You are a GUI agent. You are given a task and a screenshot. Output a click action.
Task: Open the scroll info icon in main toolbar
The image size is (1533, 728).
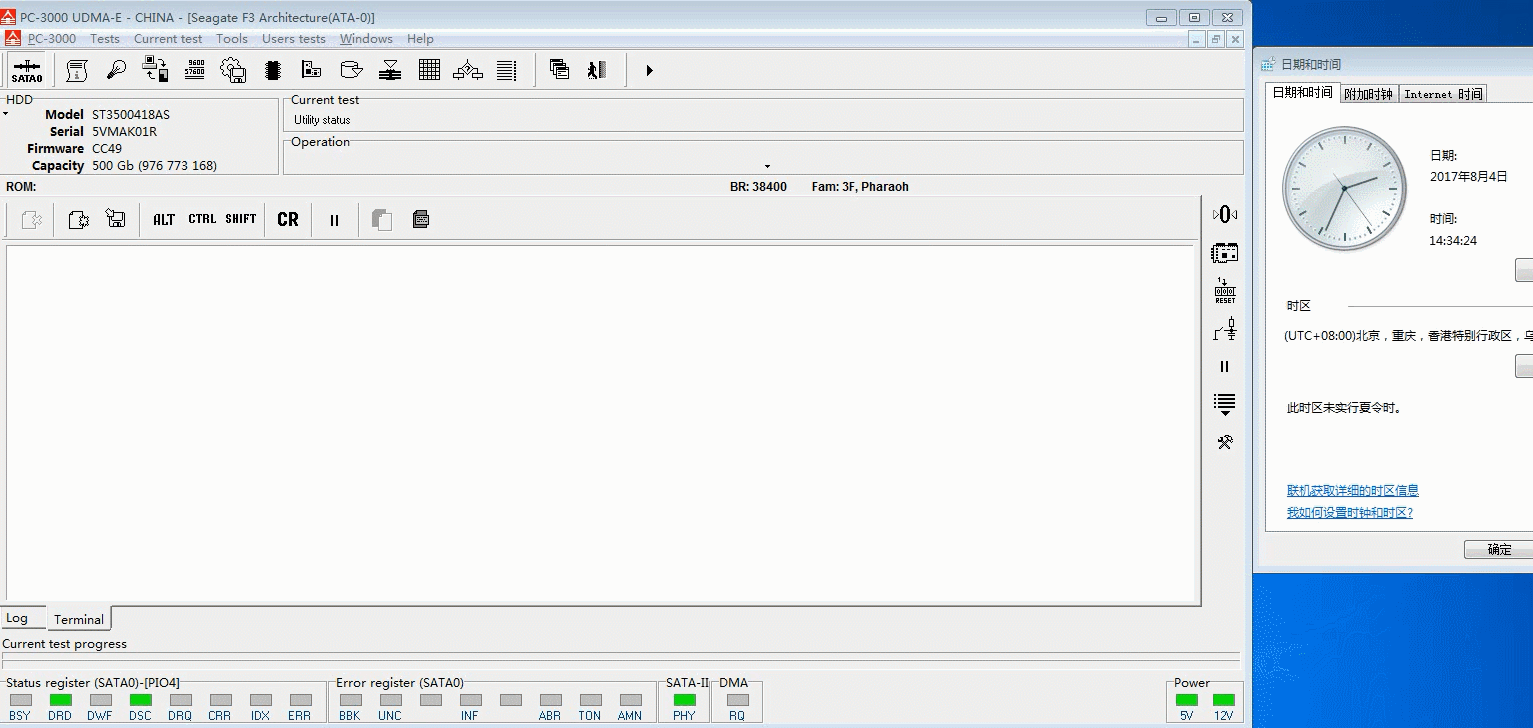click(77, 70)
